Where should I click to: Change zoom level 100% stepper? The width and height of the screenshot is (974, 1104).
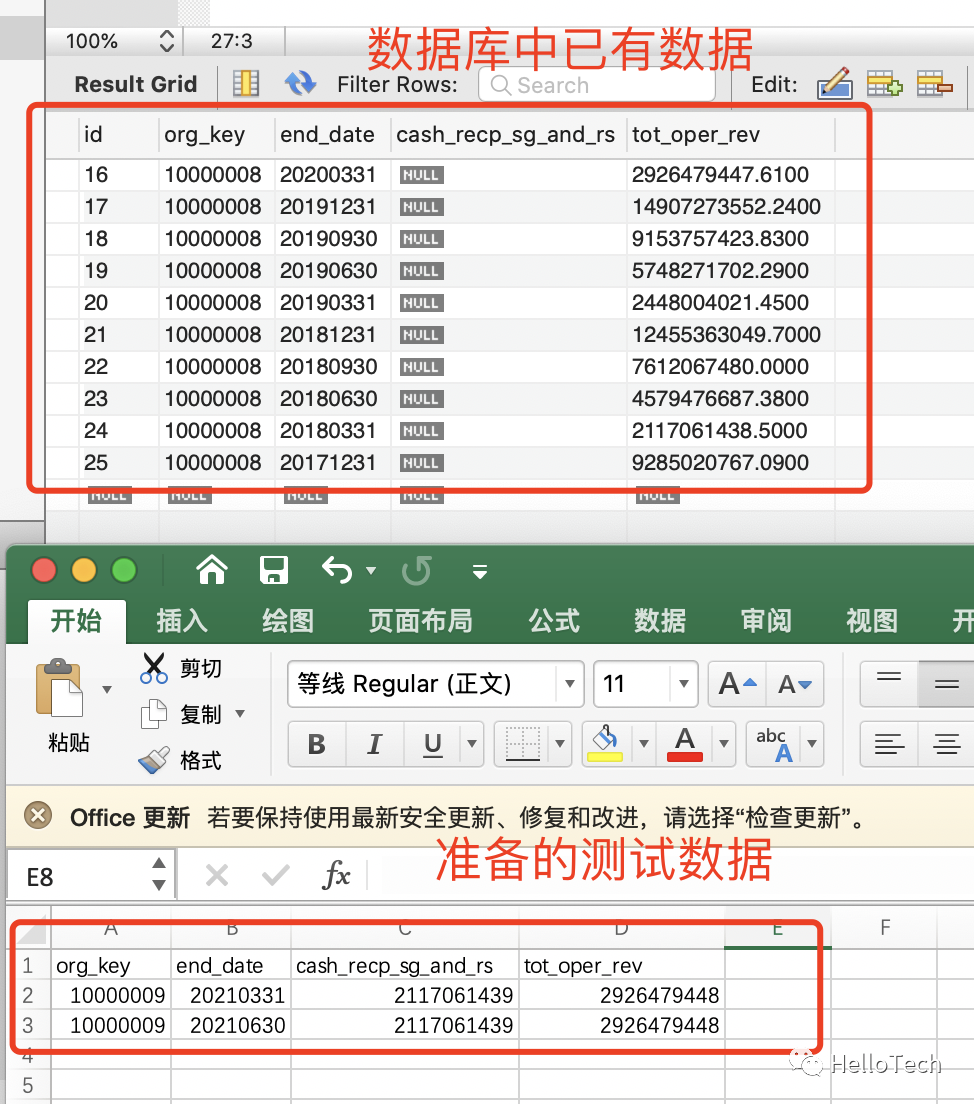(x=167, y=41)
